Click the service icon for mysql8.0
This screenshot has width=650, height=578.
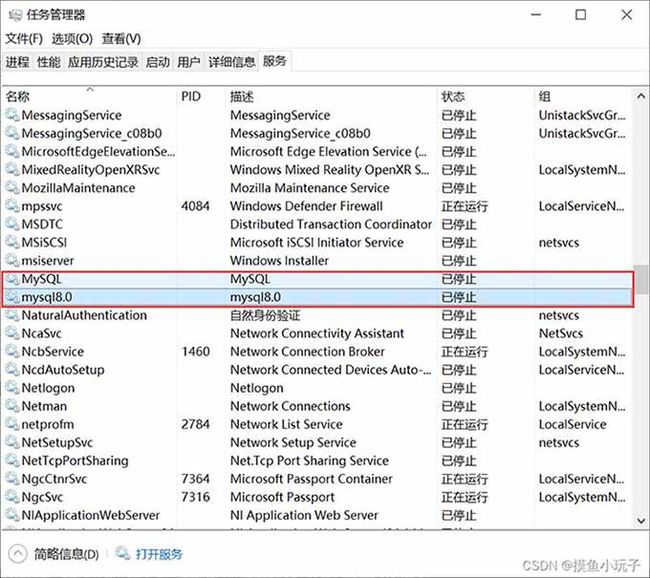12,297
